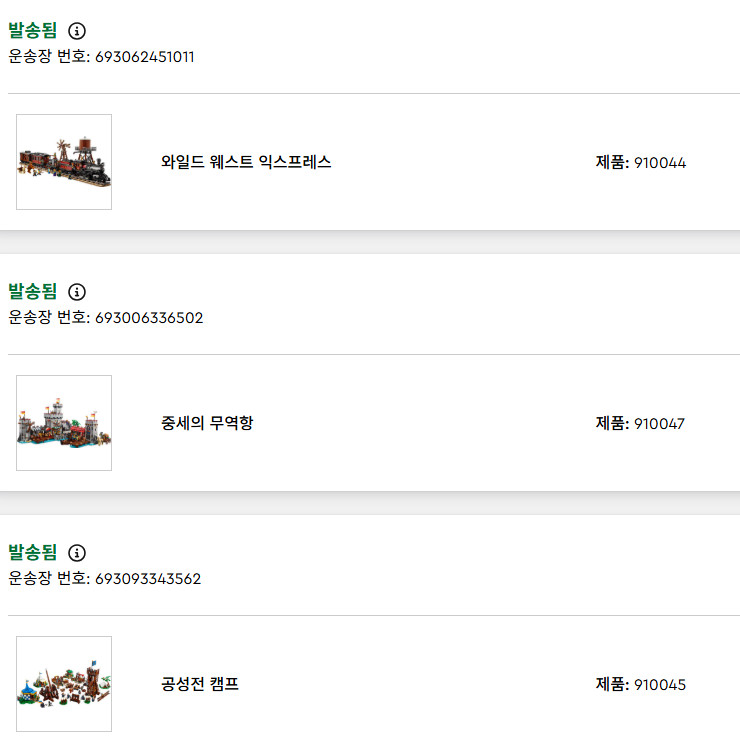Click tracking number 693062451011
The image size is (740, 748).
click(145, 57)
